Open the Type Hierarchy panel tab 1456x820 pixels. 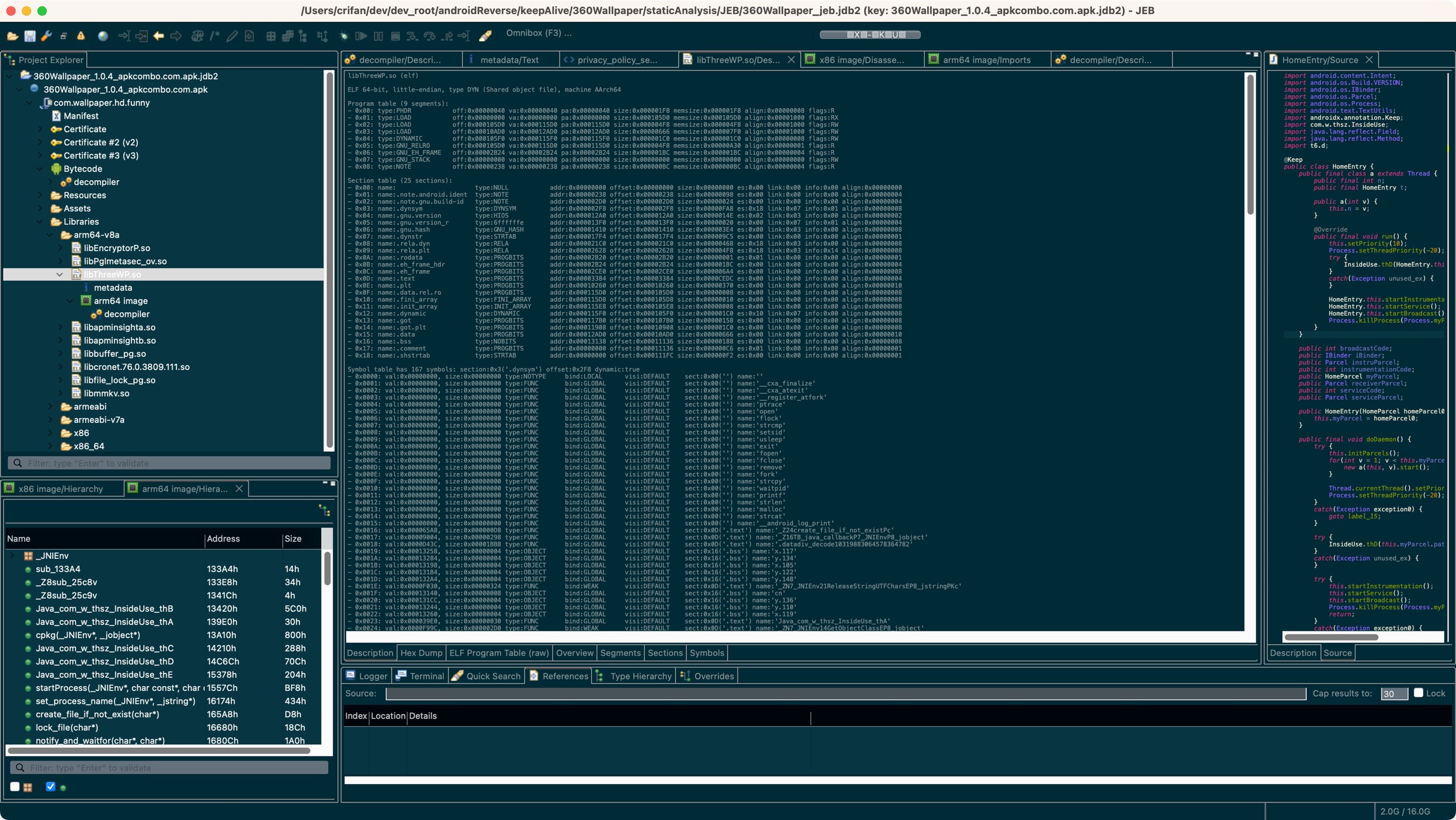coord(634,676)
